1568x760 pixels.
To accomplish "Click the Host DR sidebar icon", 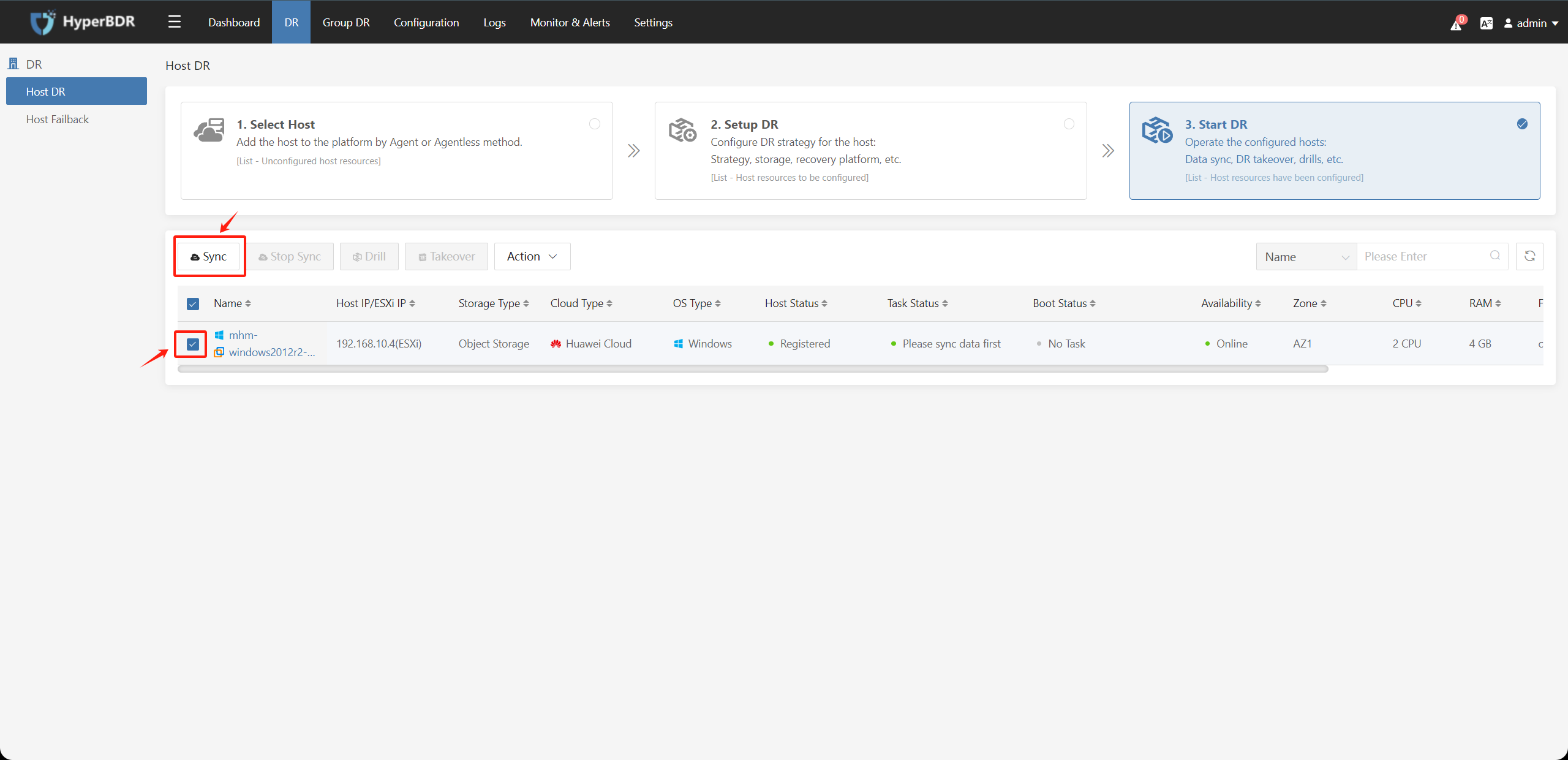I will click(76, 91).
